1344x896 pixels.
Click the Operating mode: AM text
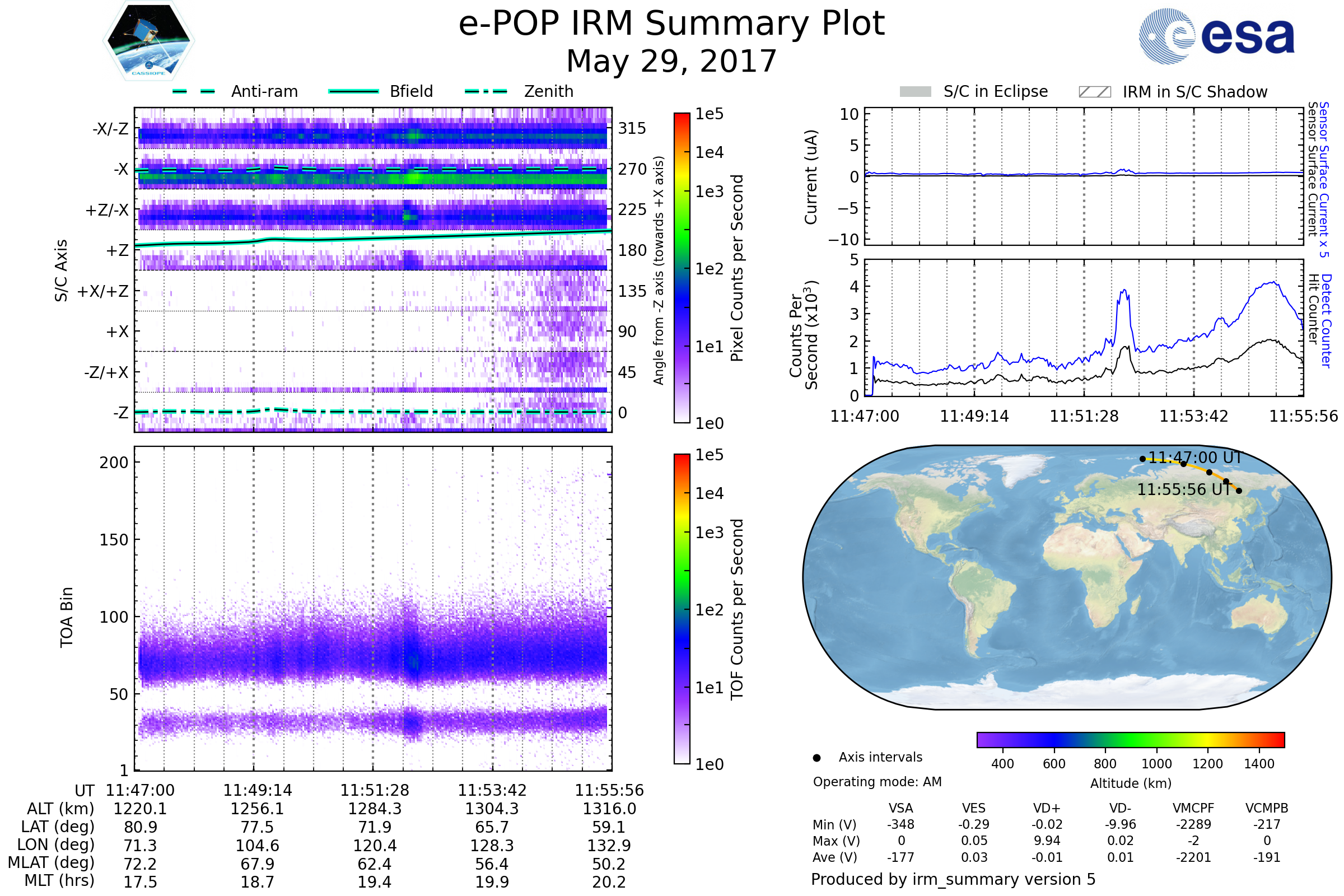[877, 782]
